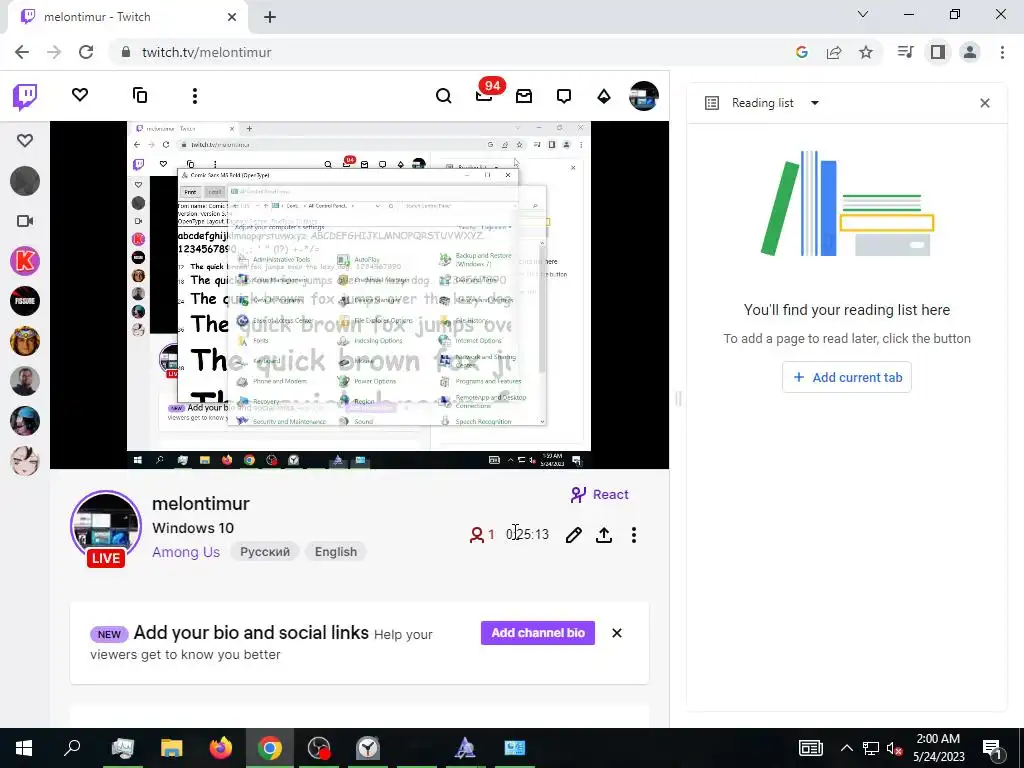Open Twitch search magnifier icon

point(443,96)
